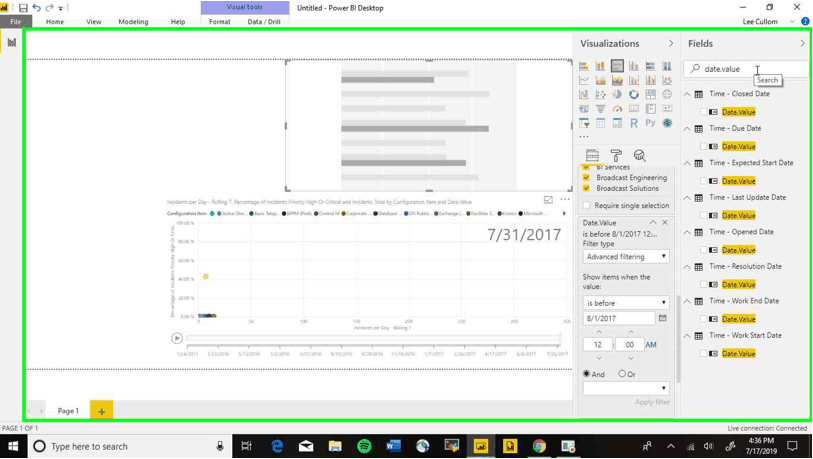Select the Or radio button
Viewport: 813px width, 459px height.
point(622,373)
